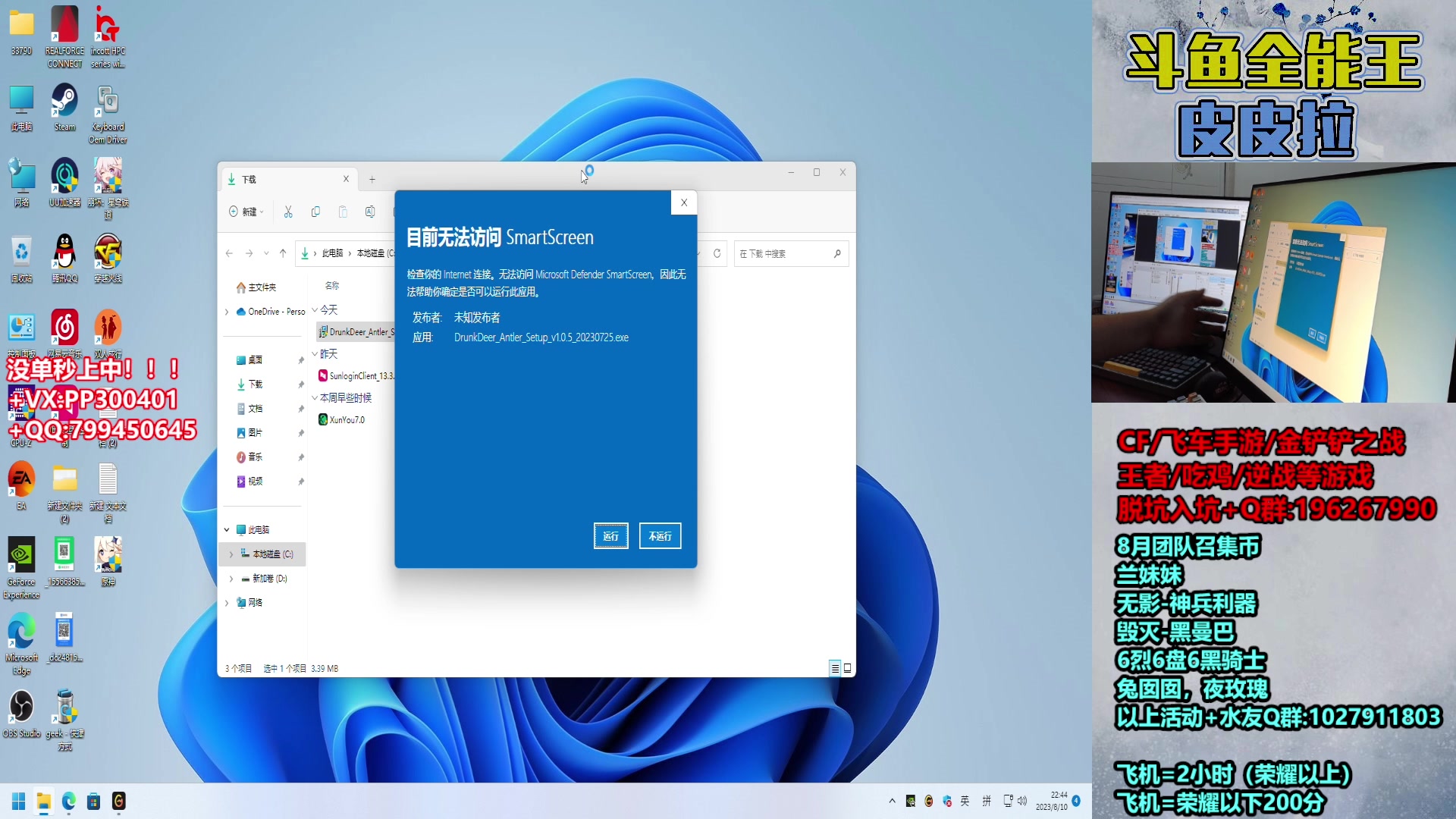Click the Refresh icon near address bar
This screenshot has height=819, width=1456.
[x=717, y=253]
